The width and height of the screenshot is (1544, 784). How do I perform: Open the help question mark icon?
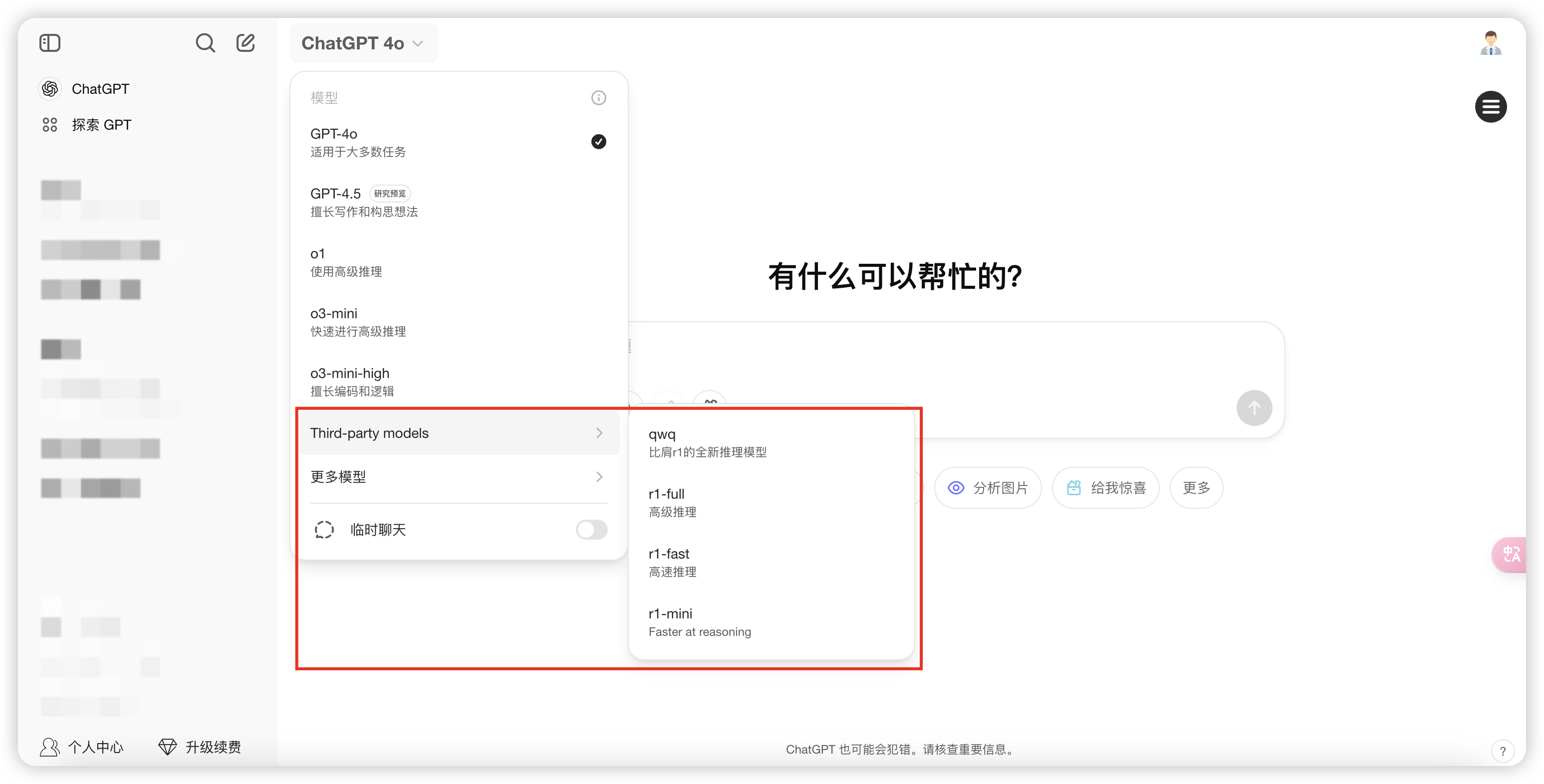(x=1502, y=751)
